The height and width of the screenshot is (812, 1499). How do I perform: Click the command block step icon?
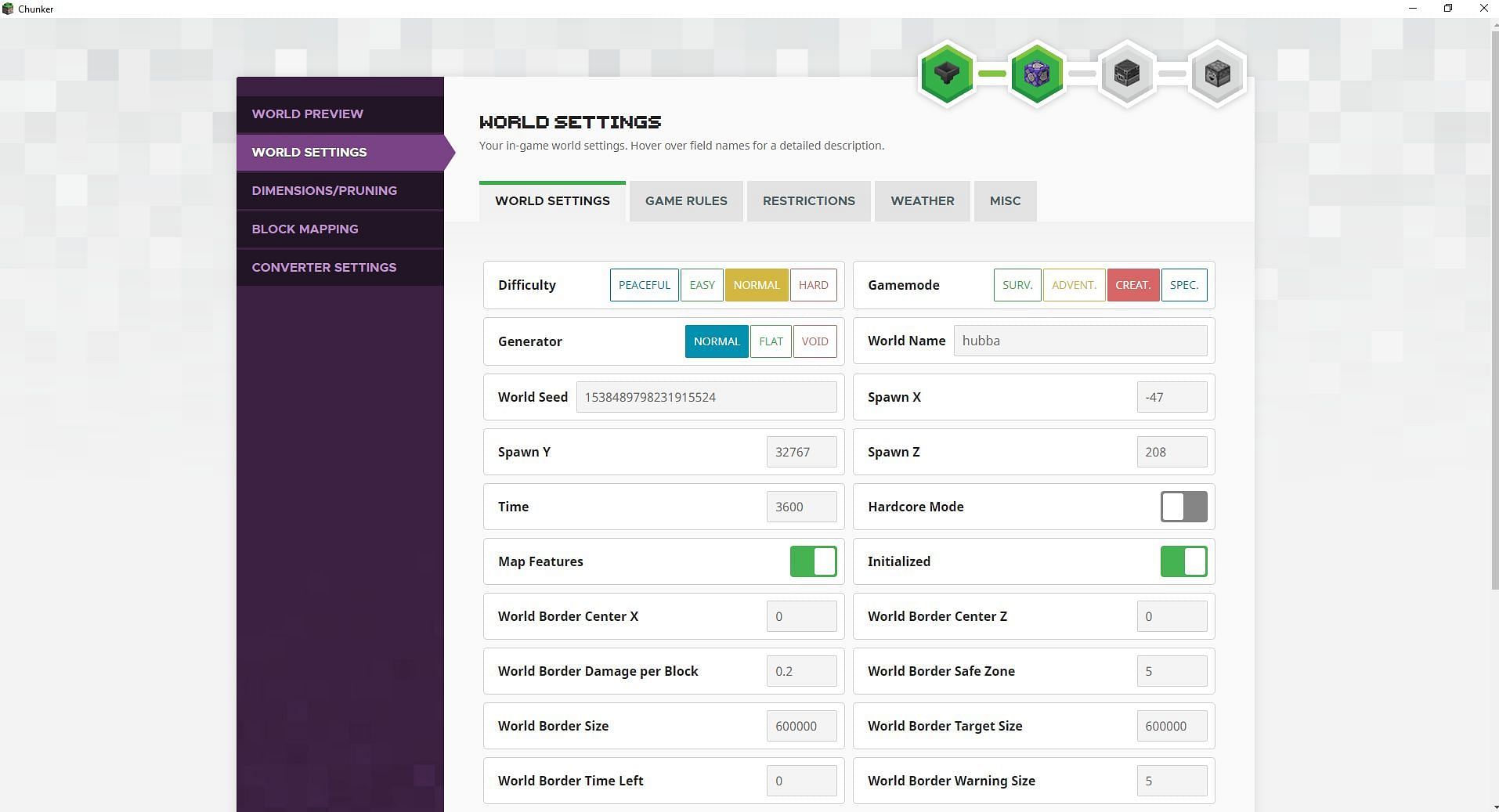(x=1037, y=74)
